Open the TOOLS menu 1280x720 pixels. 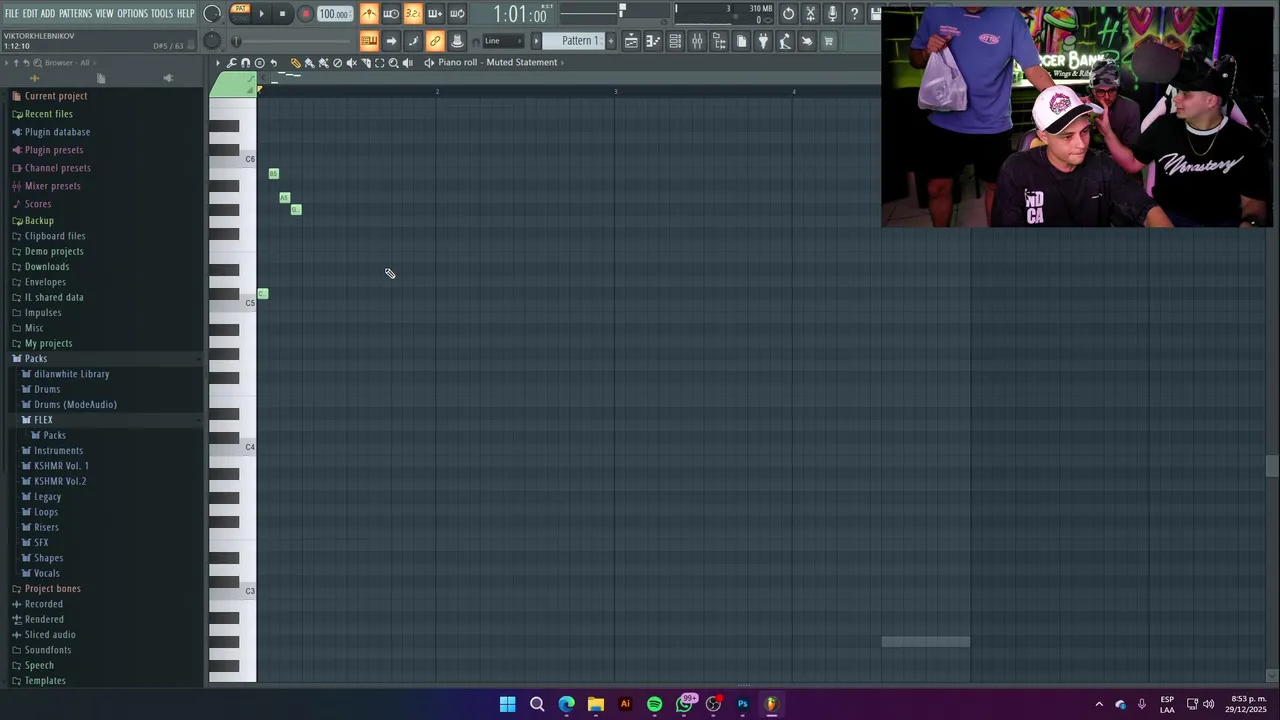(x=162, y=14)
